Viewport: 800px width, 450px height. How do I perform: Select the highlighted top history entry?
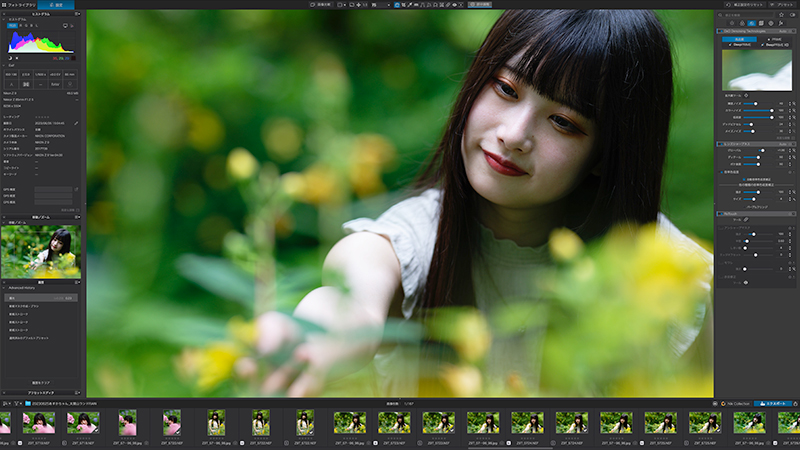[41, 298]
